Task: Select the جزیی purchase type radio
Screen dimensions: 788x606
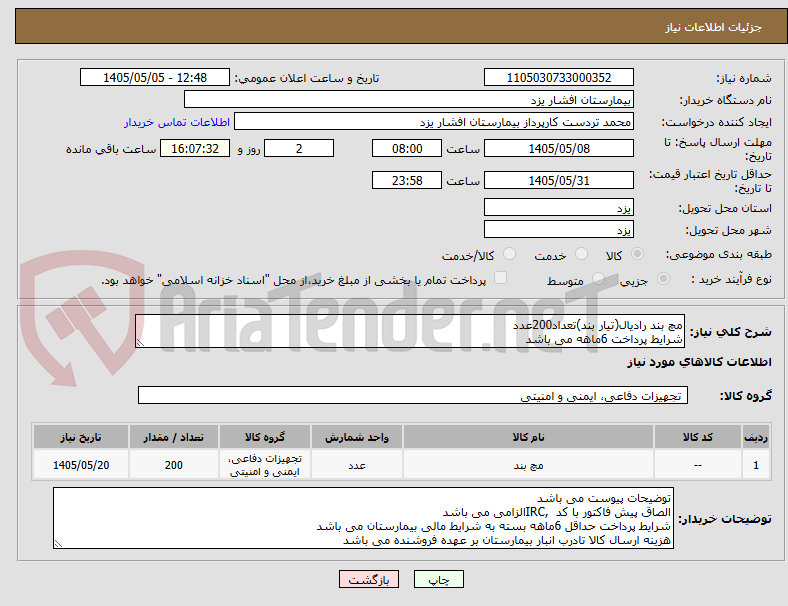Action: tap(663, 278)
